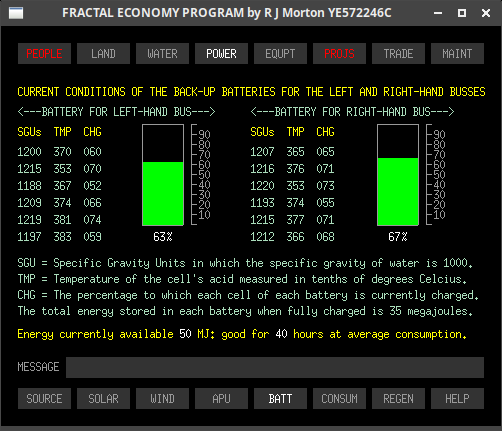This screenshot has height=431, width=502.
Task: Click the CHG definition line
Action: point(248,295)
